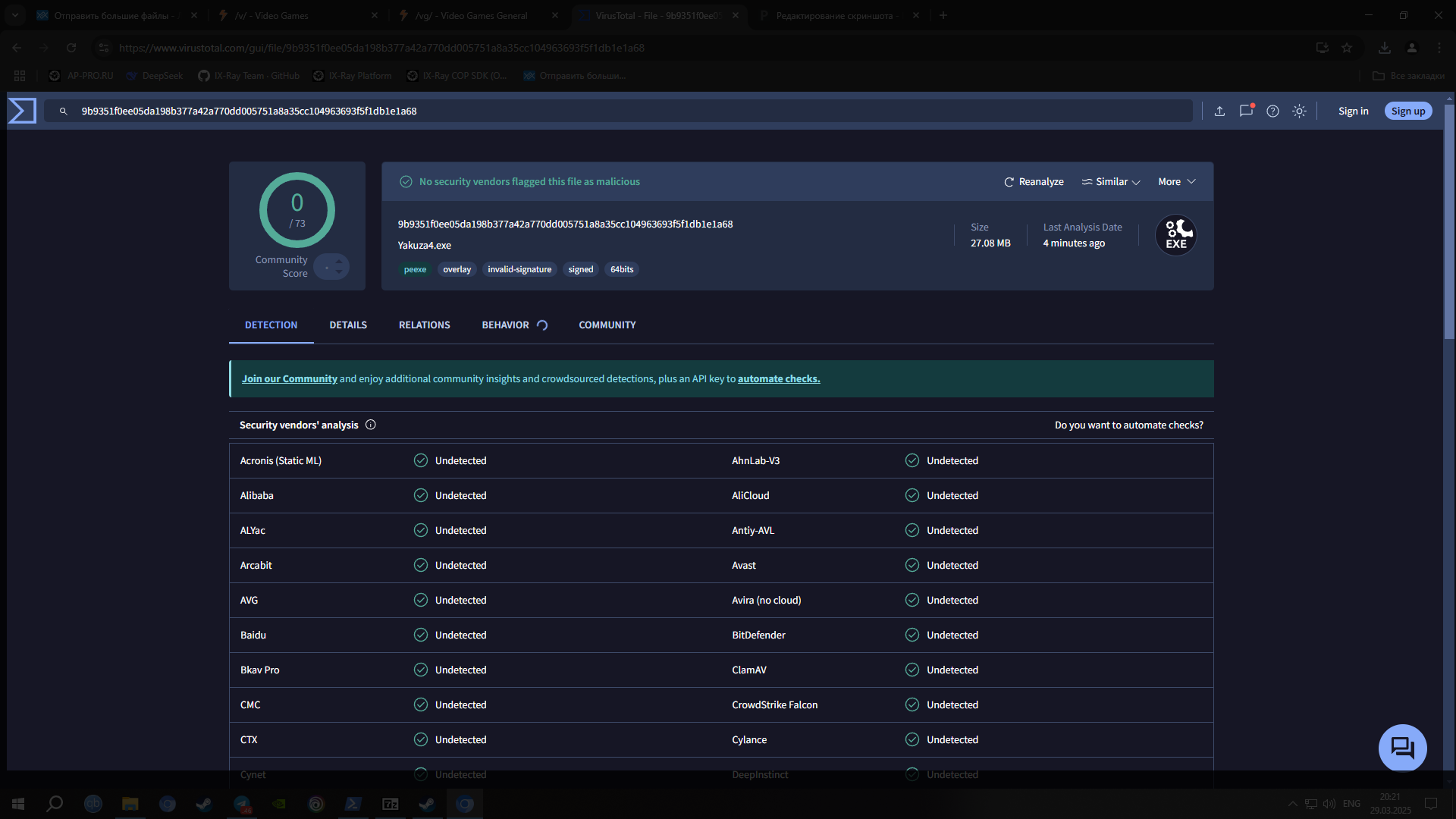Click the overlay tag
This screenshot has height=819, width=1456.
(457, 269)
